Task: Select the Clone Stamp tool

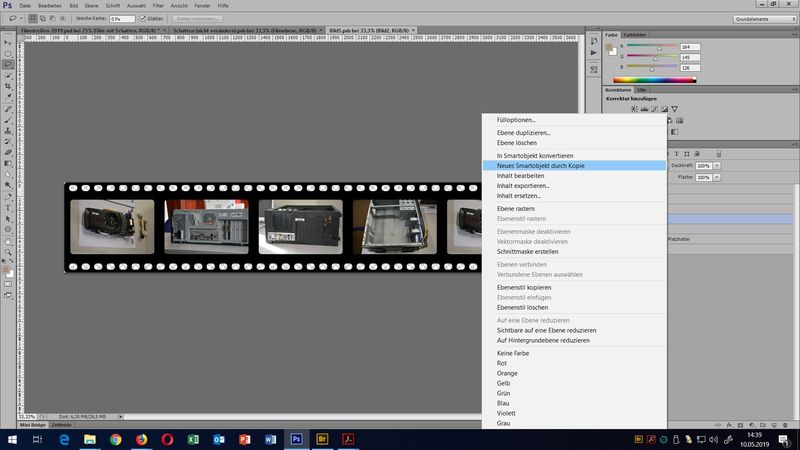Action: click(8, 130)
